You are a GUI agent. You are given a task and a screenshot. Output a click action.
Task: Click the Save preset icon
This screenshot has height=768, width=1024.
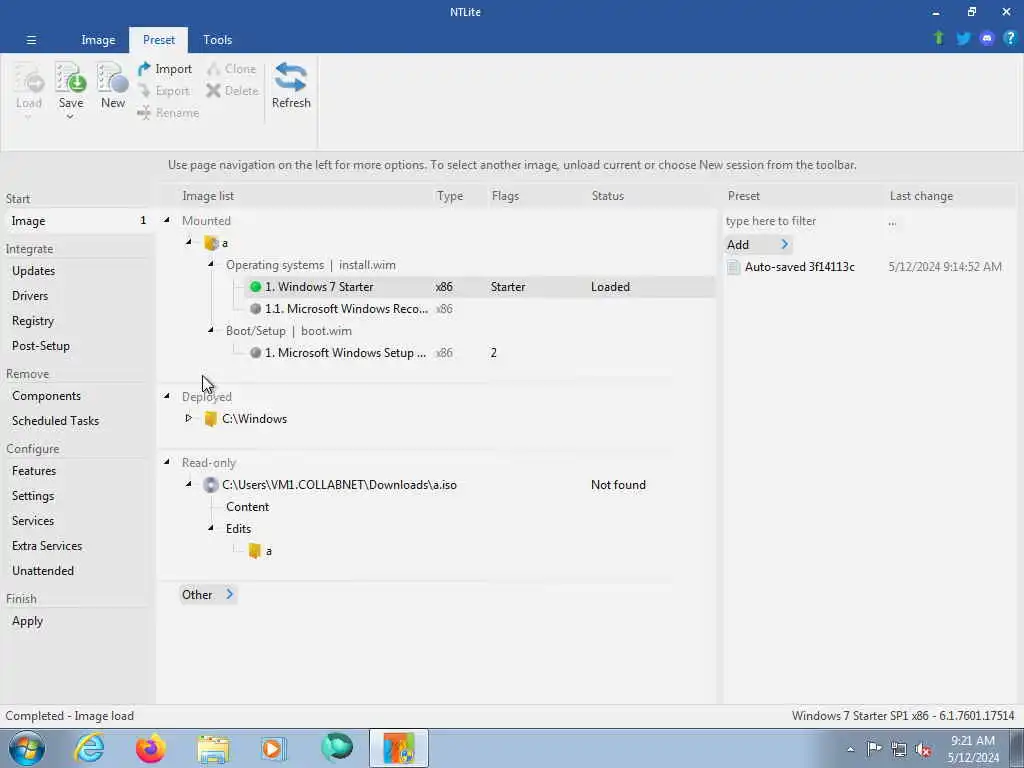(x=71, y=78)
